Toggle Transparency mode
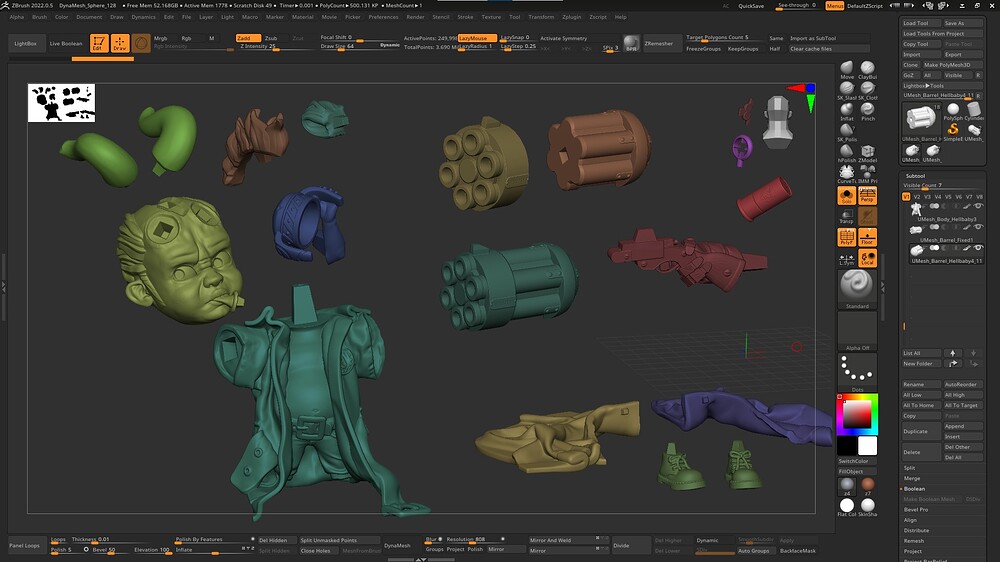Viewport: 1000px width, 562px height. tap(846, 216)
